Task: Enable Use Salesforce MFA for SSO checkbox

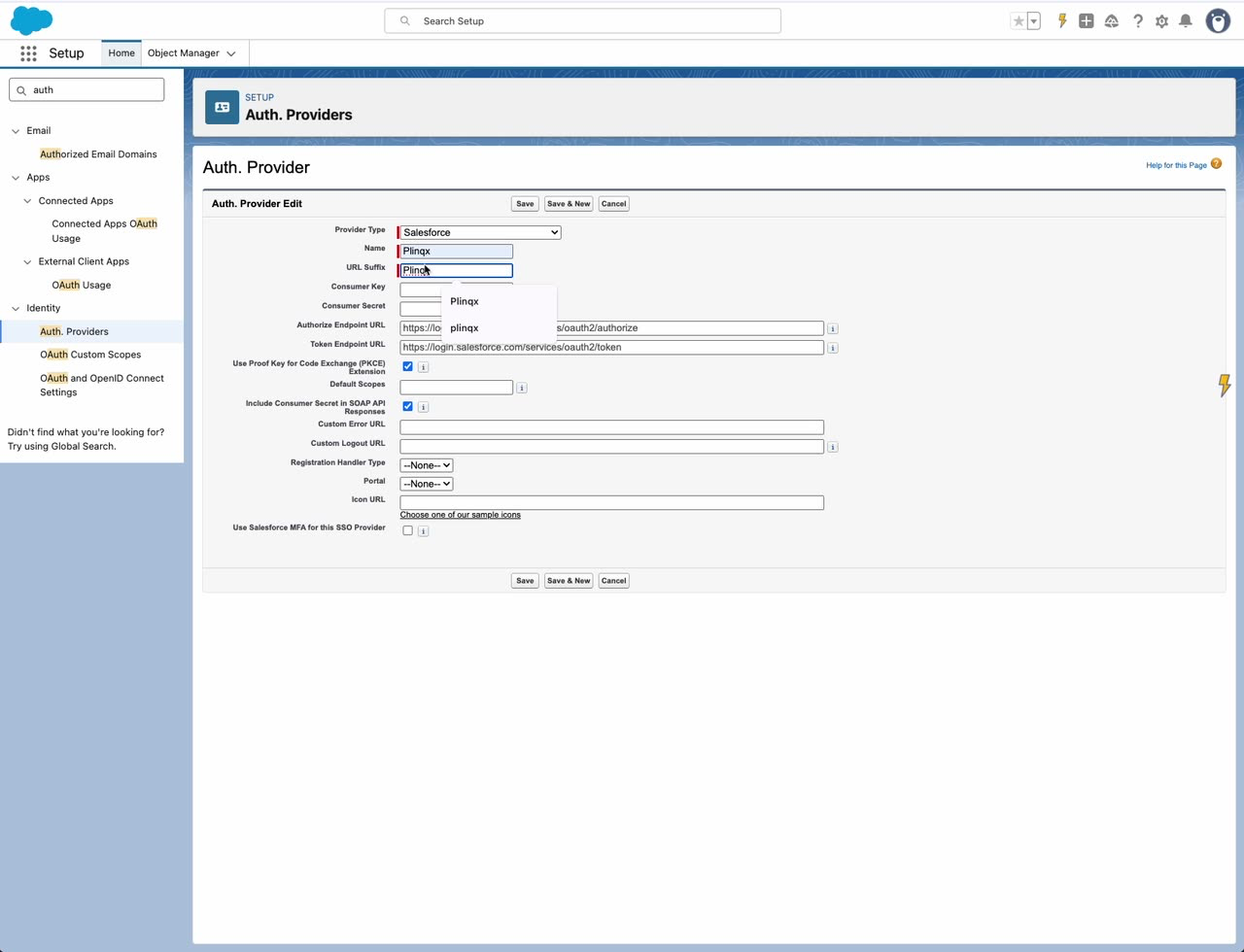Action: pyautogui.click(x=408, y=530)
